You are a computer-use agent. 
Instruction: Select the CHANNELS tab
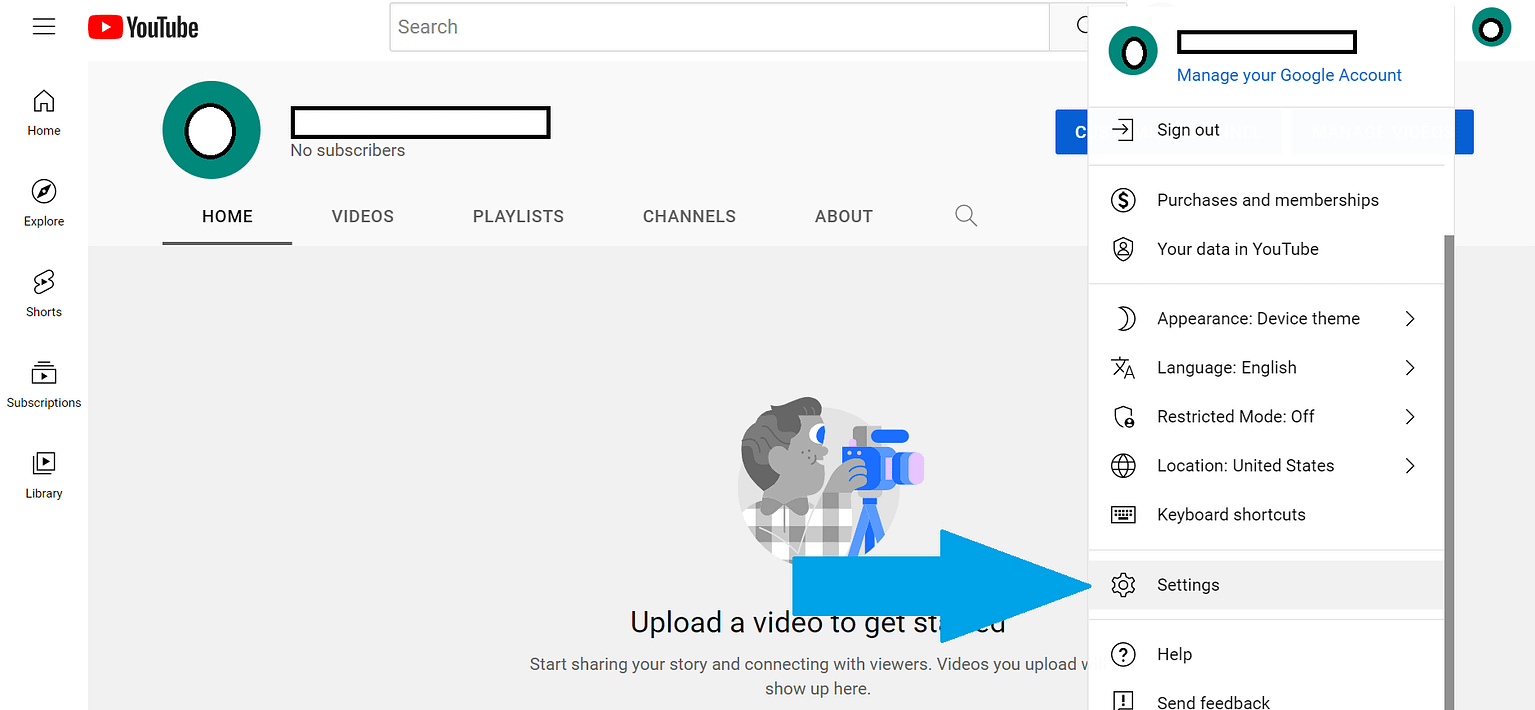[x=689, y=216]
